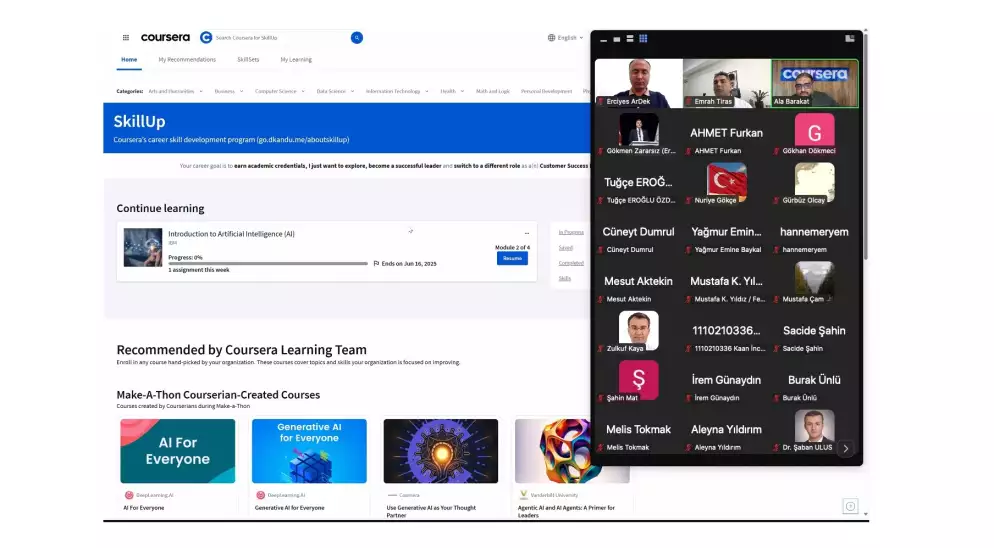The image size is (994, 548).
Task: Click the blue search magnifier button
Action: (x=357, y=37)
